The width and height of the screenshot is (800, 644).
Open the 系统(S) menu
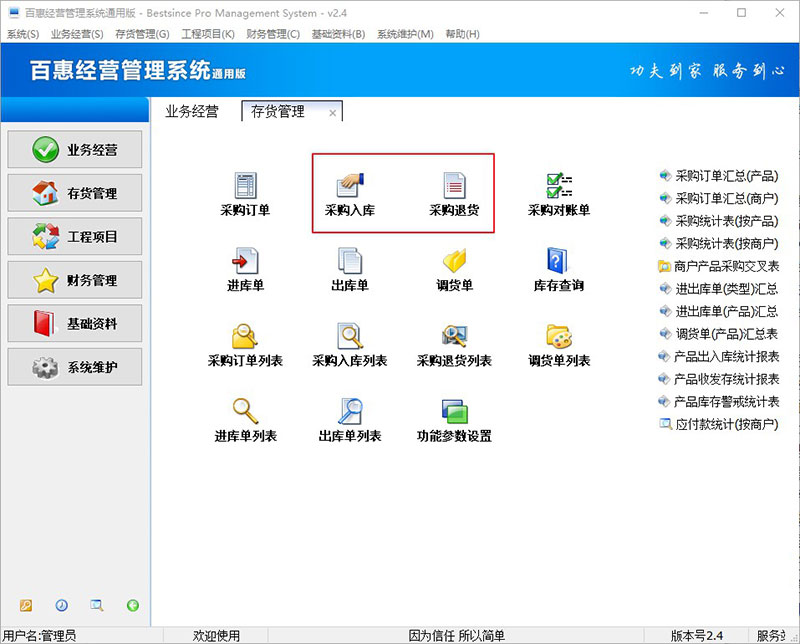(x=23, y=34)
